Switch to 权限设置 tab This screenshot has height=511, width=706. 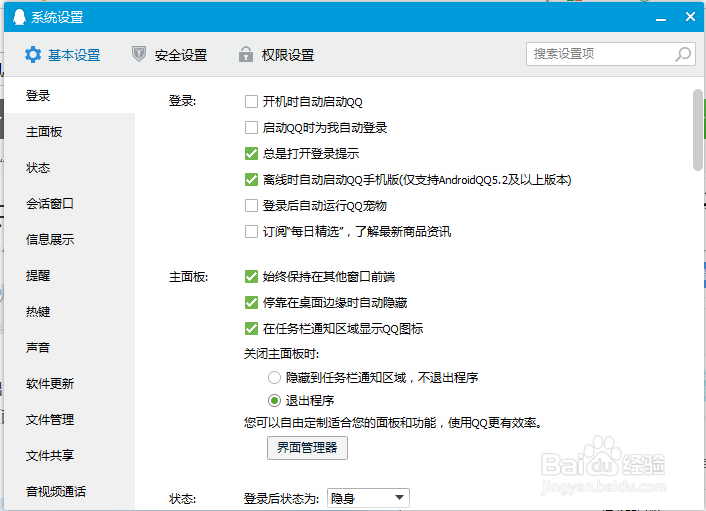pyautogui.click(x=276, y=55)
